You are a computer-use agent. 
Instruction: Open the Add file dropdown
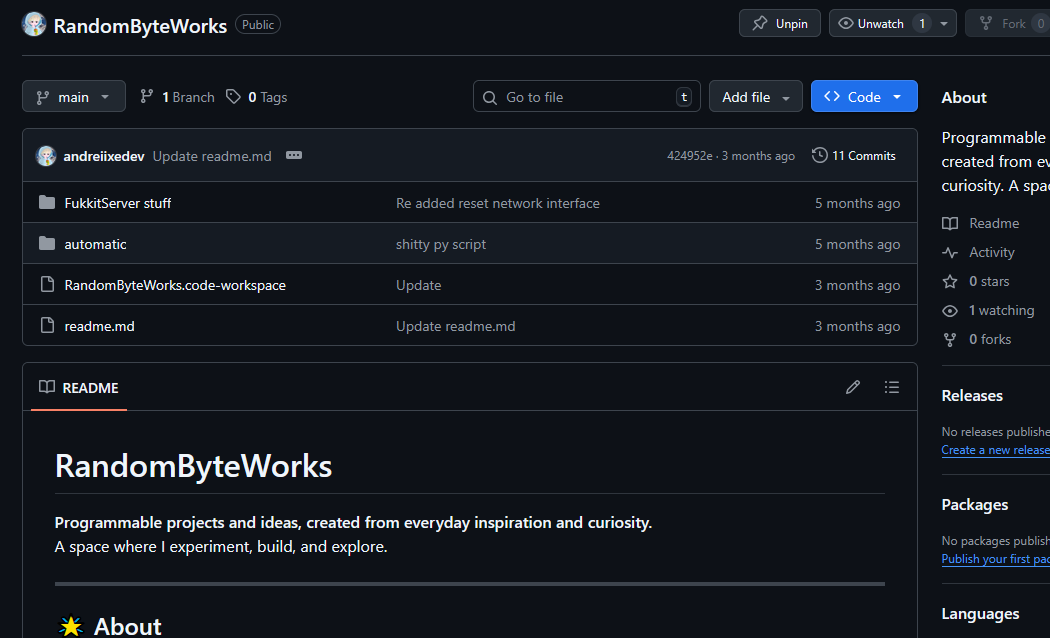[x=755, y=96]
